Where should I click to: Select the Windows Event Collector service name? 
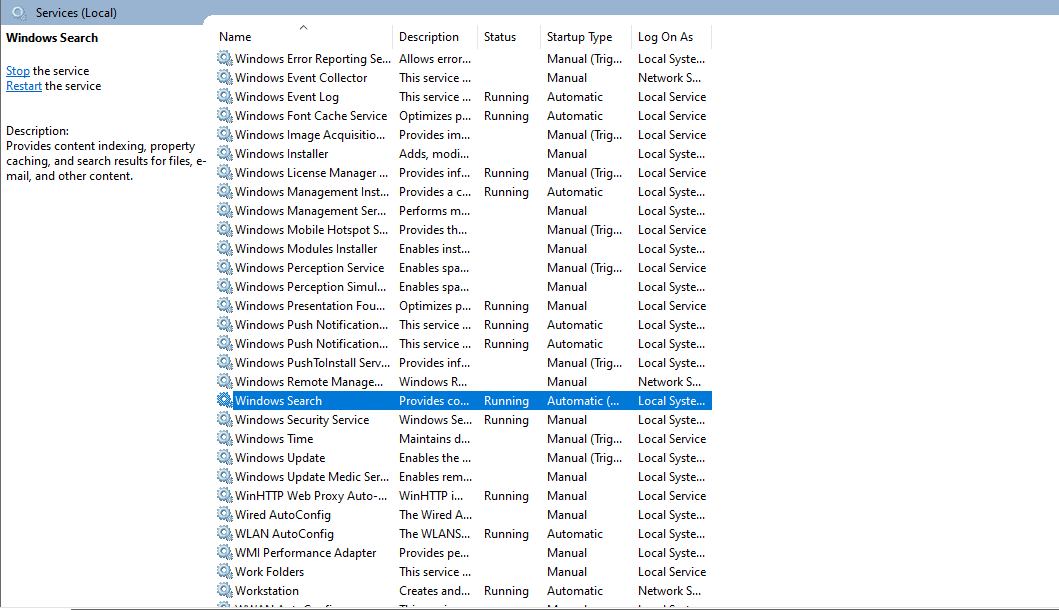point(301,78)
